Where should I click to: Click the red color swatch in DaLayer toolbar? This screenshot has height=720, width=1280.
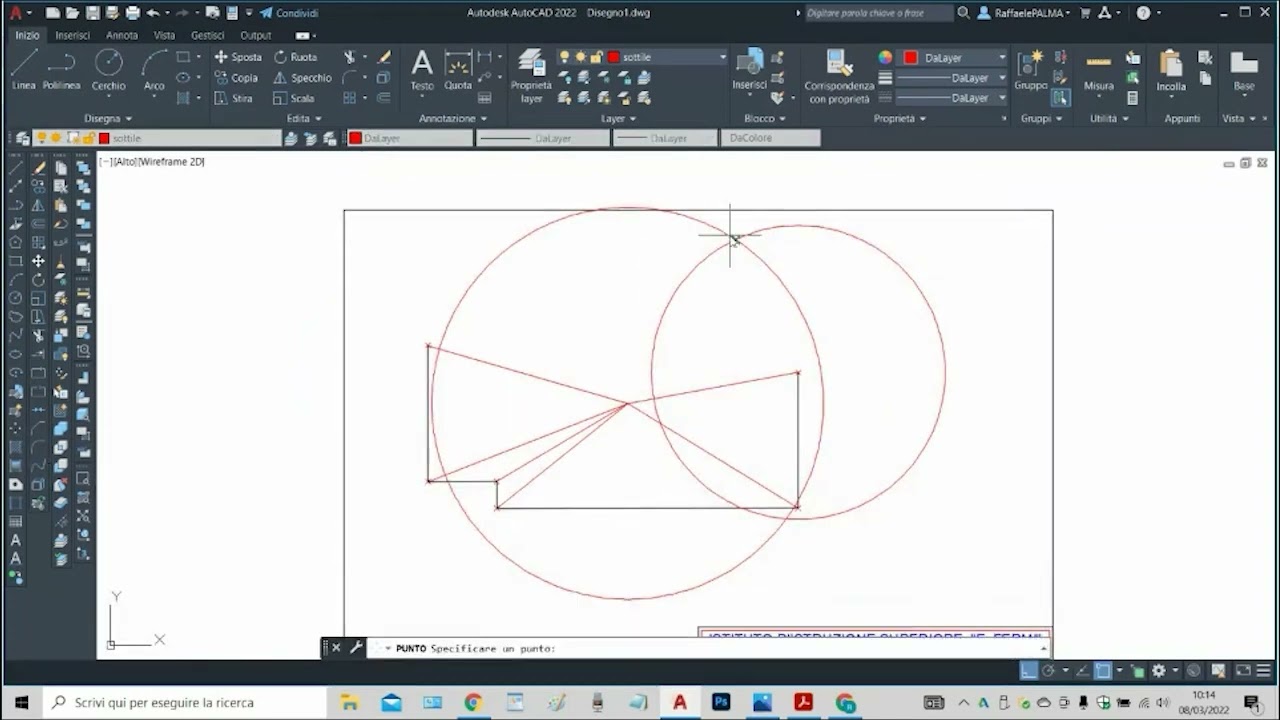[355, 138]
